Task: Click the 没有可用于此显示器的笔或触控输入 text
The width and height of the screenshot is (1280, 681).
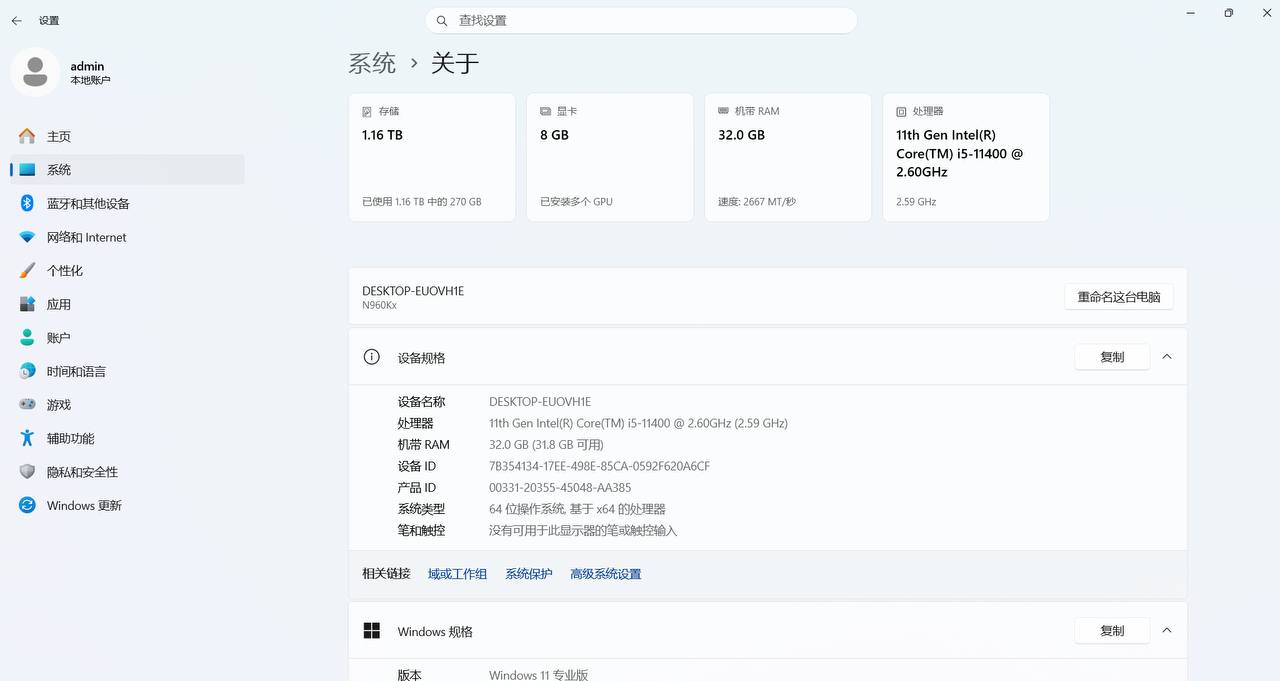Action: click(x=583, y=531)
